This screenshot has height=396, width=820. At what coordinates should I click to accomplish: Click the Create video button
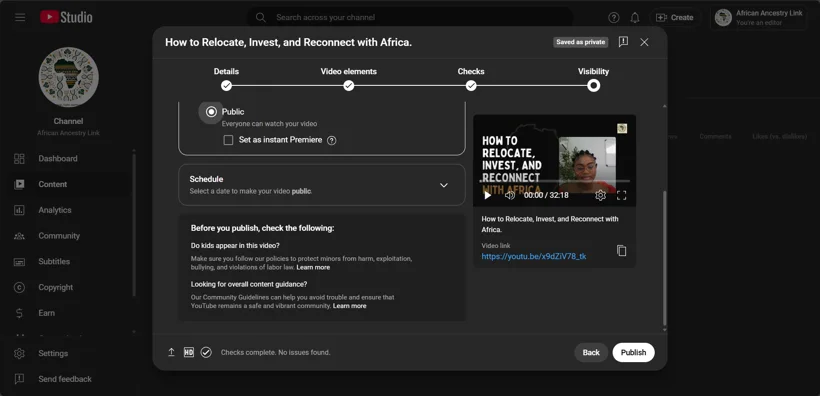click(x=675, y=17)
